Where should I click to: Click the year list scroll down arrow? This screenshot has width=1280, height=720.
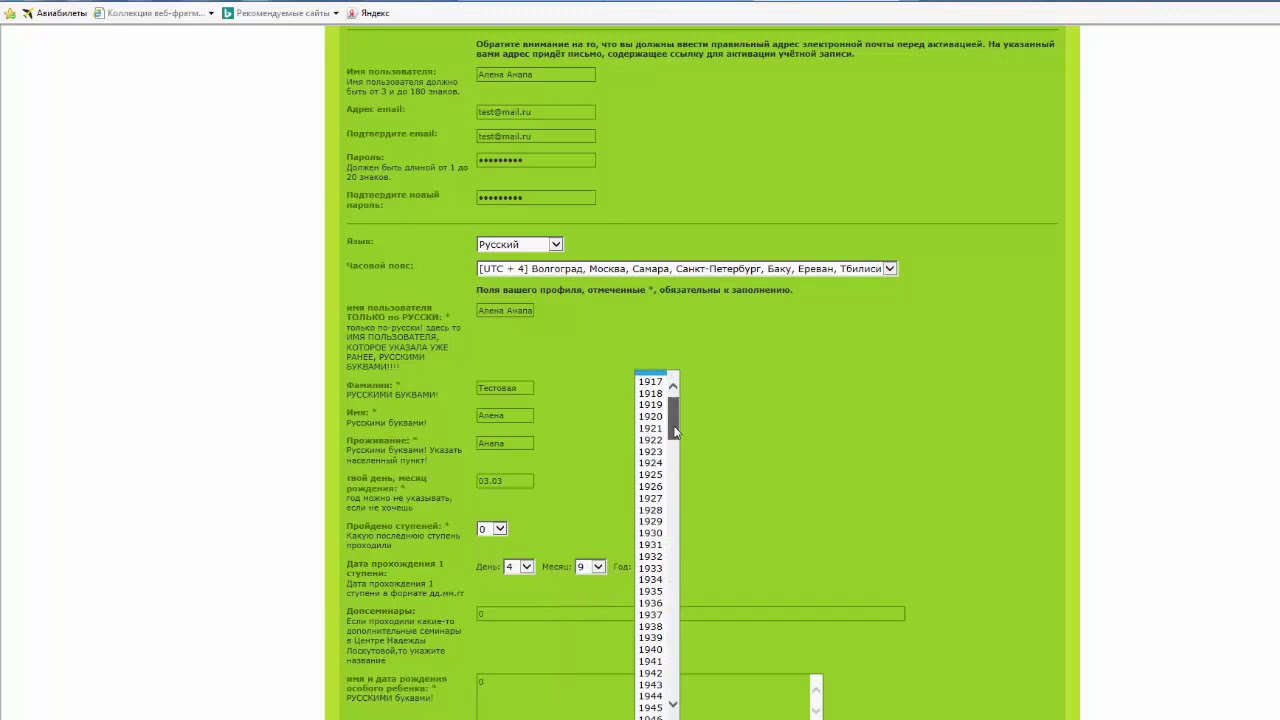click(673, 704)
